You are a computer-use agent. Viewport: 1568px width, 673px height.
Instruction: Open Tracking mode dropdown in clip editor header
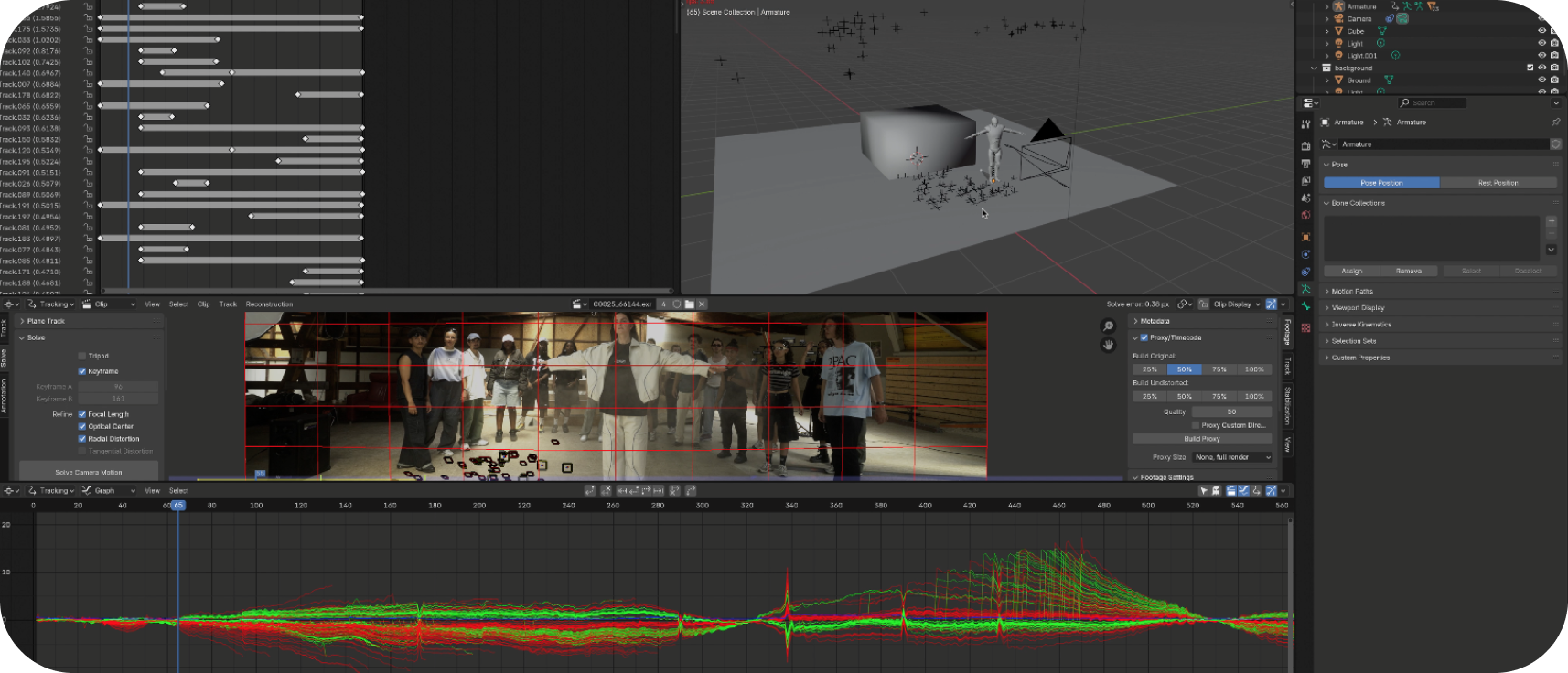[x=51, y=304]
